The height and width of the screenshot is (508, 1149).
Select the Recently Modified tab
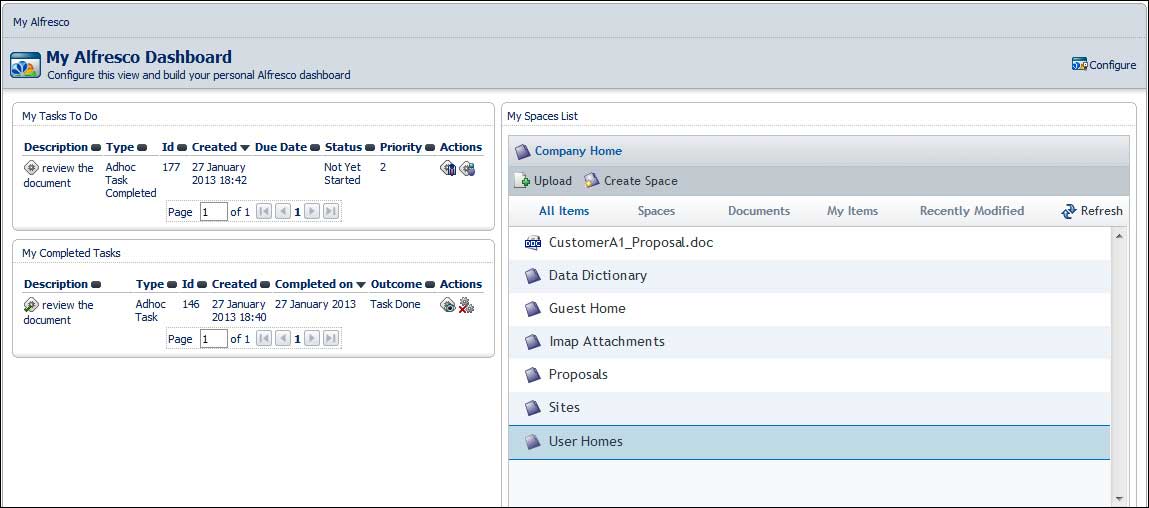coord(971,211)
